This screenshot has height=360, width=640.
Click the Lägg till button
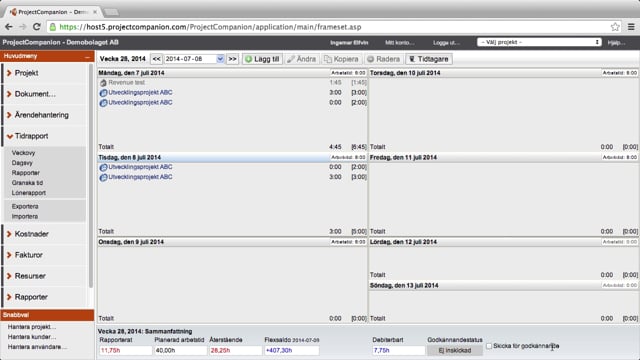[262, 59]
